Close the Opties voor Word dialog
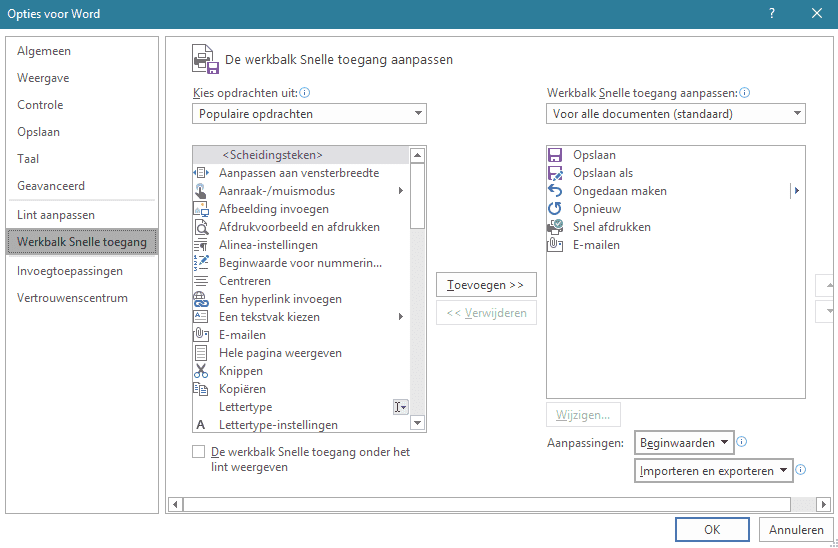 817,13
